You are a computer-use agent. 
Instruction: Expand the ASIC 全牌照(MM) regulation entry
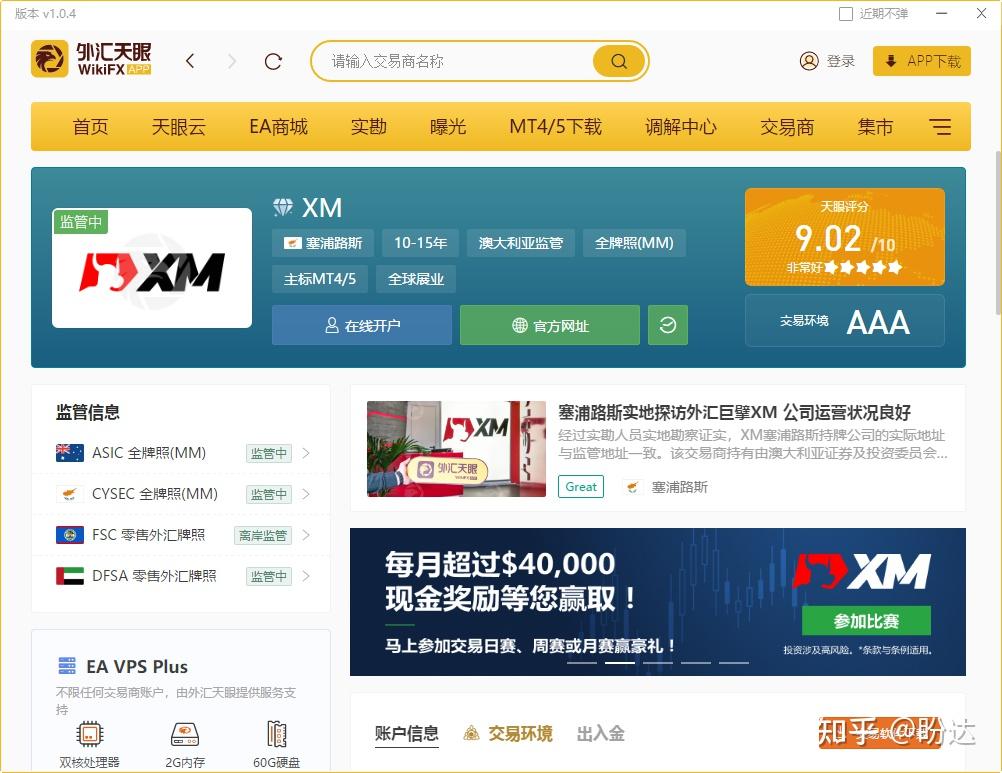306,453
